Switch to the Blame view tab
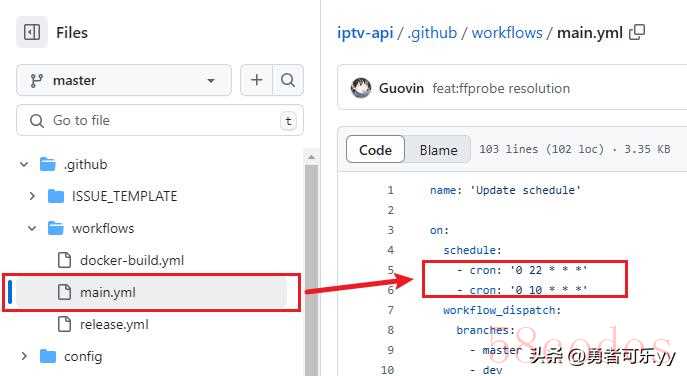 click(x=438, y=150)
